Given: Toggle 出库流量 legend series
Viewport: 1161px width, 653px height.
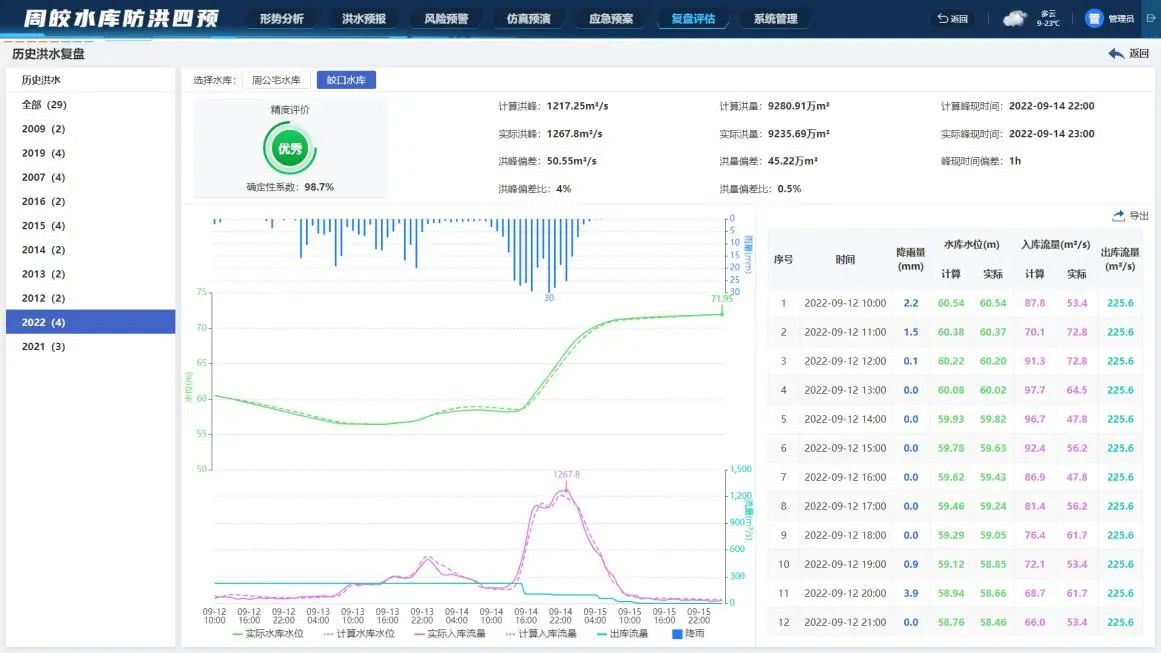Looking at the screenshot, I should coord(621,633).
